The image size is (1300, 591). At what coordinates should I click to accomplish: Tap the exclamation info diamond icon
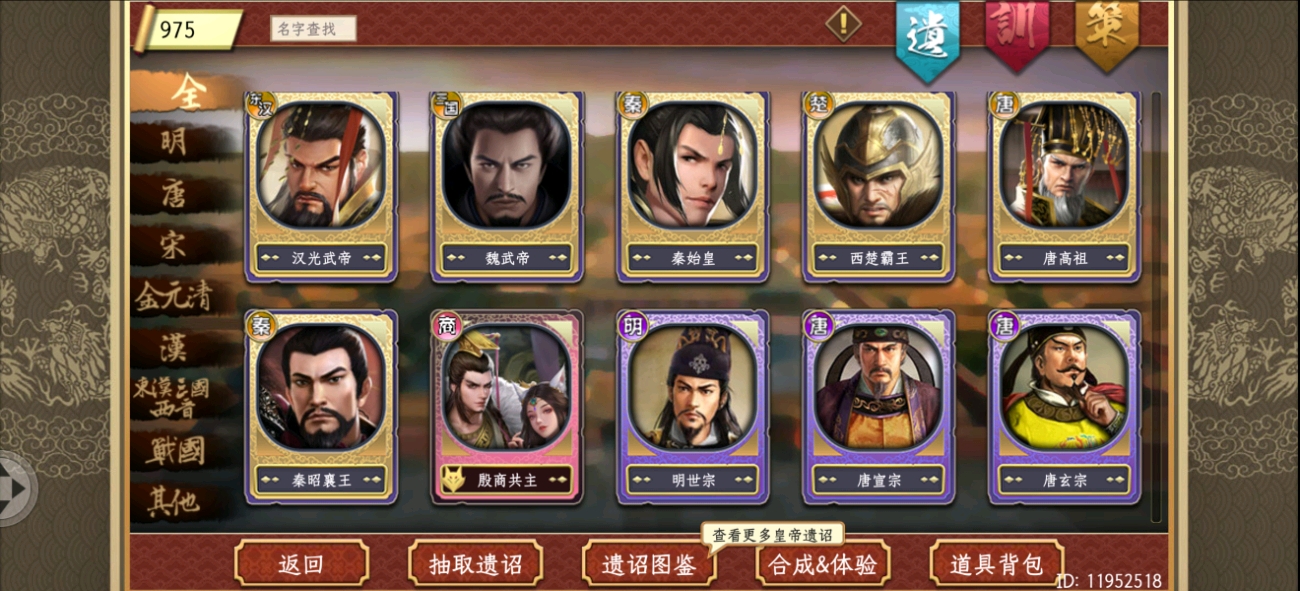point(843,22)
